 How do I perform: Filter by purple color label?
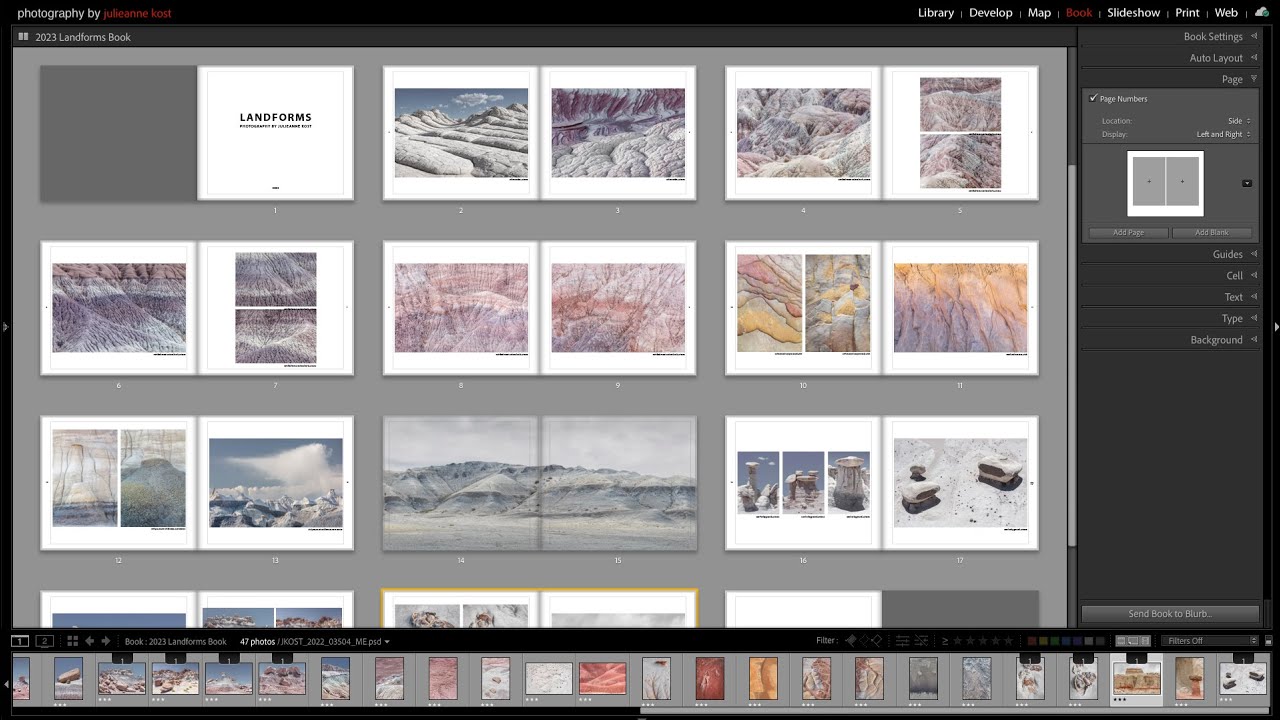(1077, 641)
